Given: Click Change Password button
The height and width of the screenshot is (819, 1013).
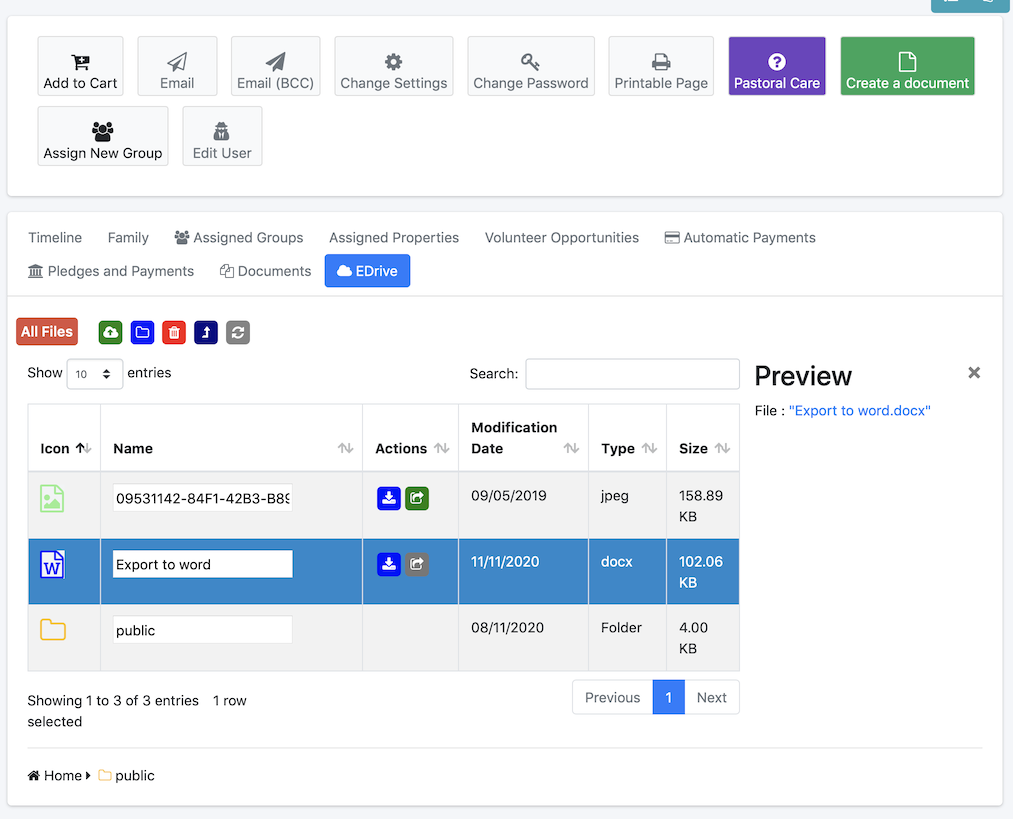Looking at the screenshot, I should pos(530,66).
